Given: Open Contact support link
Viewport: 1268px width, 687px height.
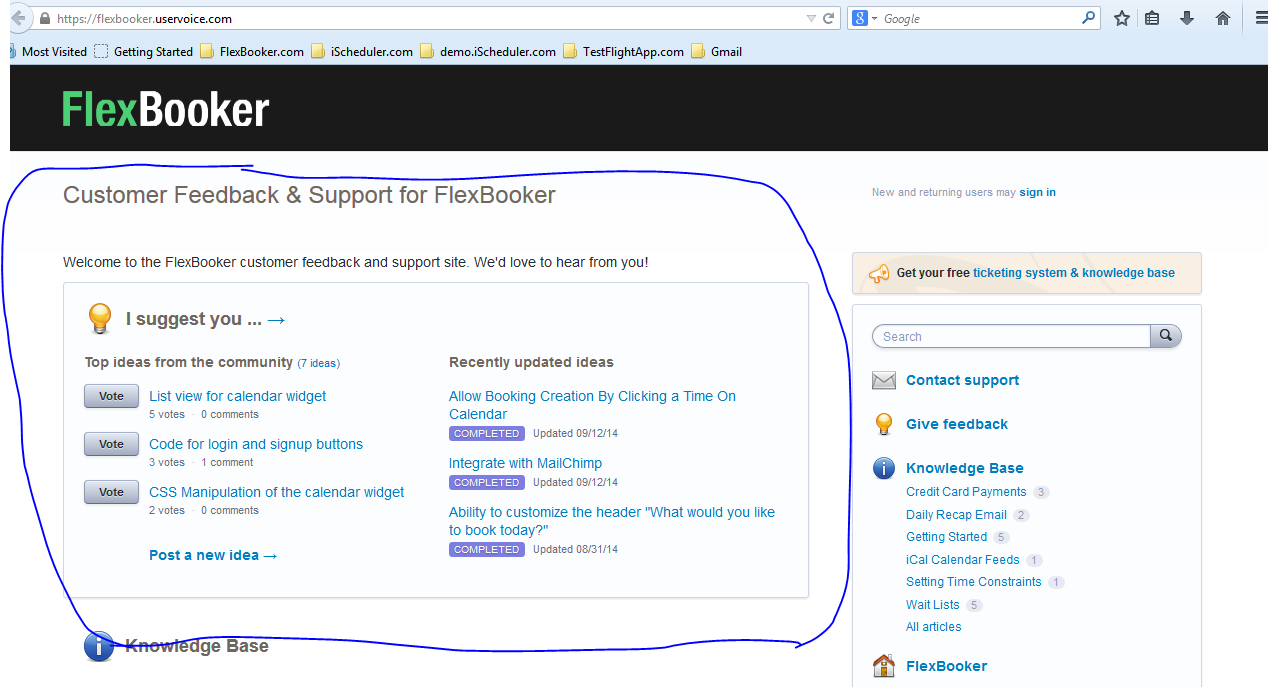Looking at the screenshot, I should 962,380.
